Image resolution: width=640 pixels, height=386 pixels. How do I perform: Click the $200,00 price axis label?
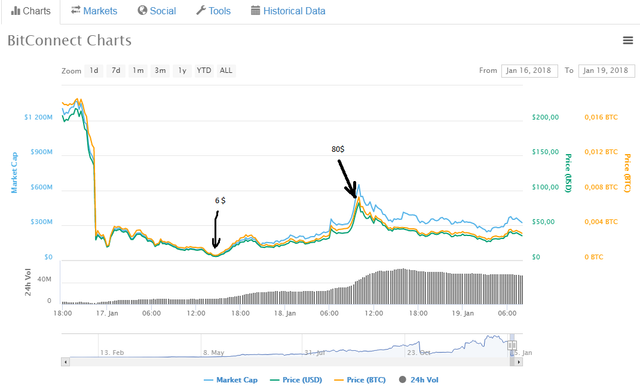click(x=545, y=117)
